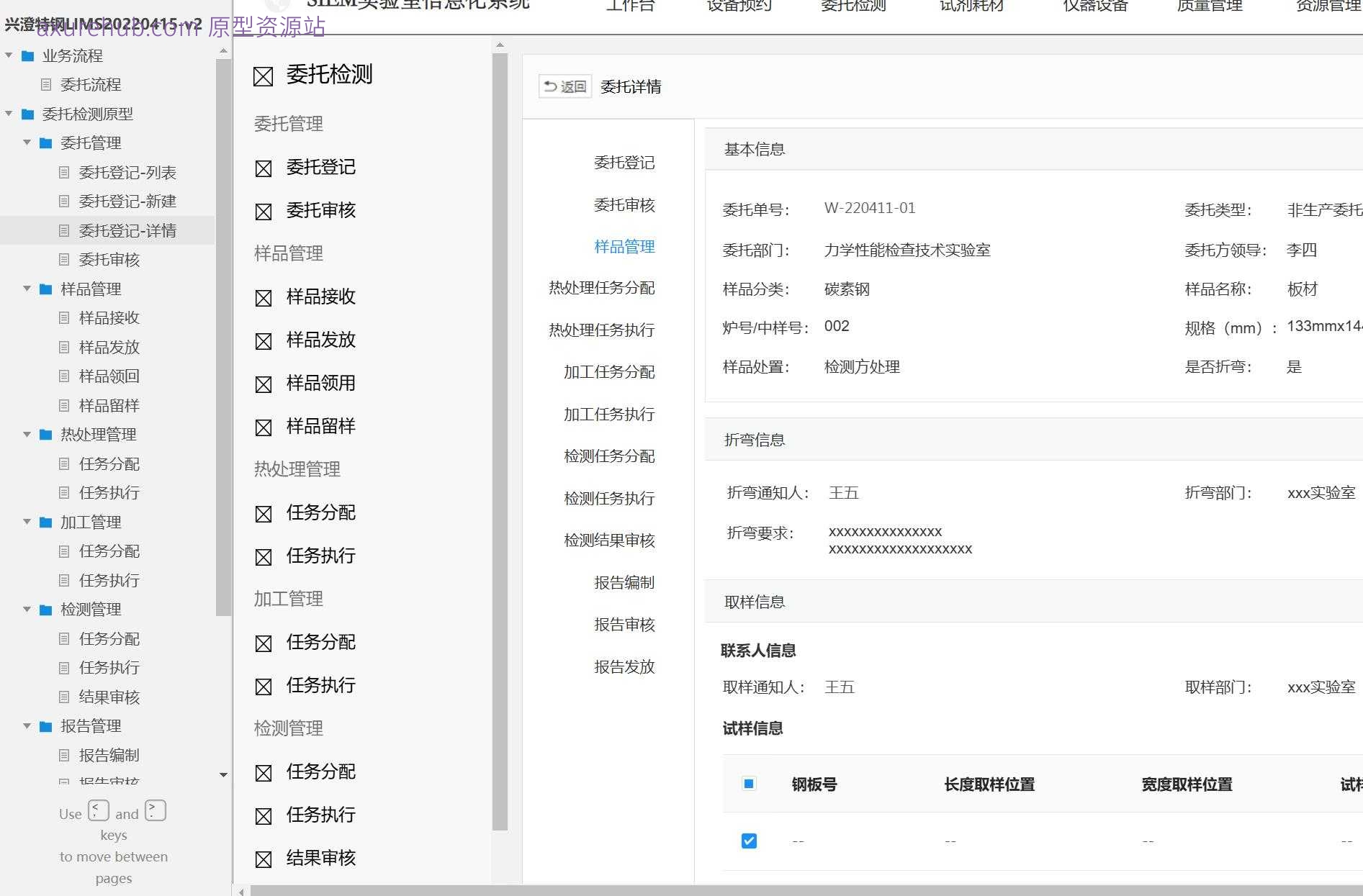Collapse the 样品管理 folder in sidebar
Screen dimensions: 1363x896
(27, 289)
